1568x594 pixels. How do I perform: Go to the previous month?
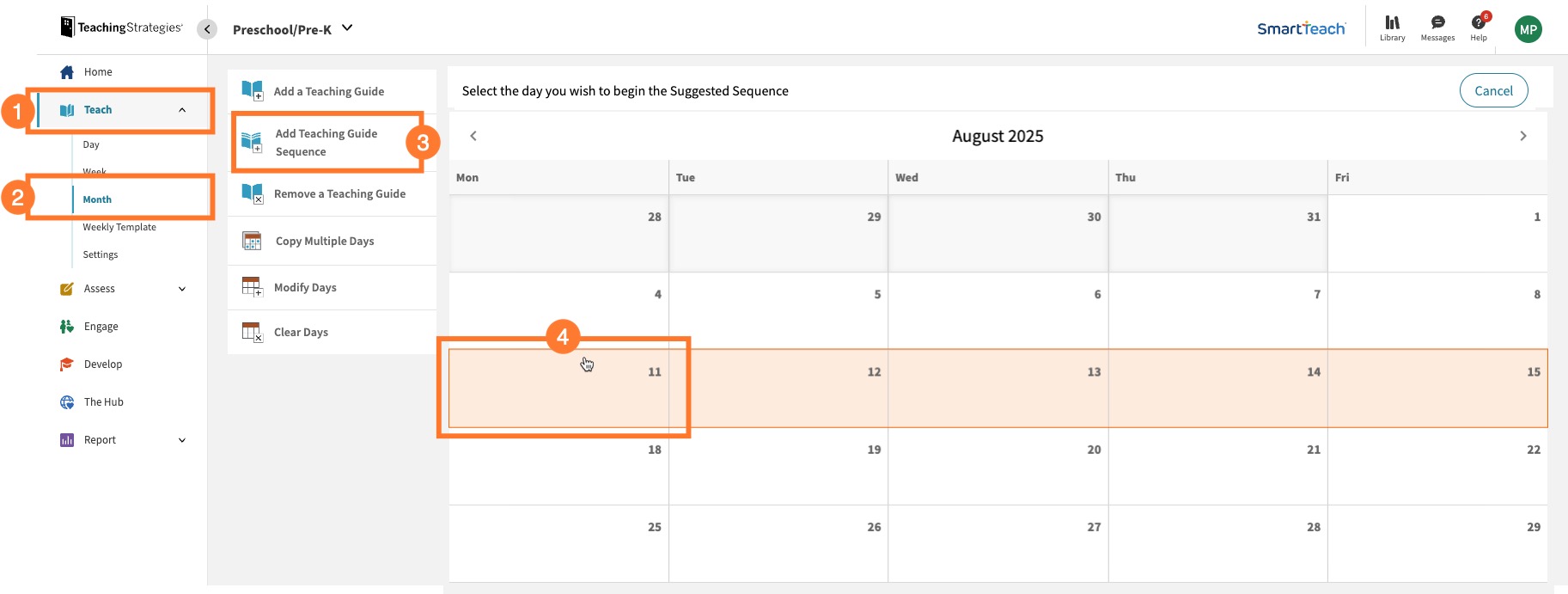coord(473,135)
